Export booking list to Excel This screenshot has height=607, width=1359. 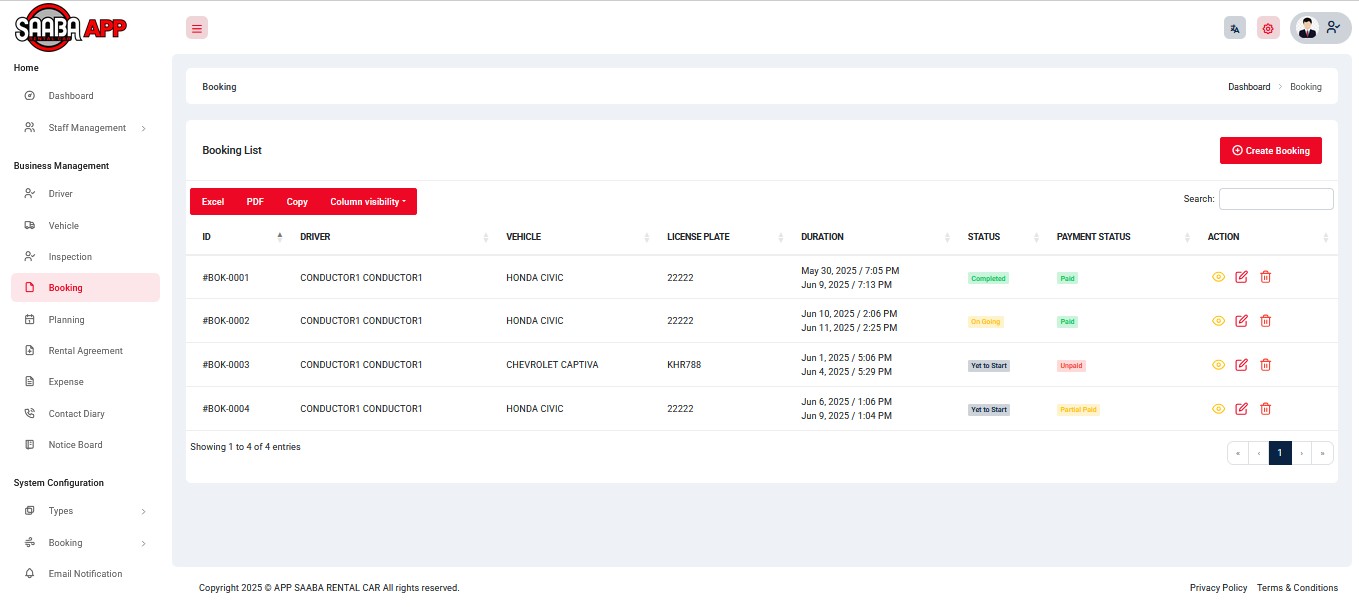click(x=213, y=202)
